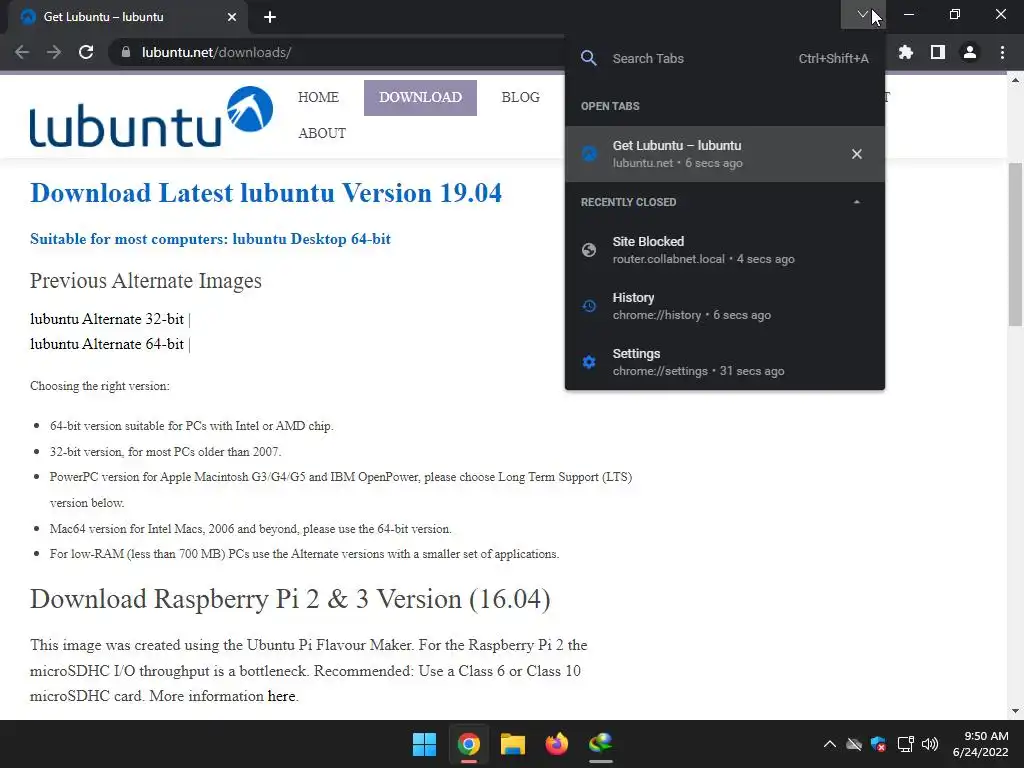1024x768 pixels.
Task: Reopen the Site Blocked closed tab
Action: click(x=725, y=250)
